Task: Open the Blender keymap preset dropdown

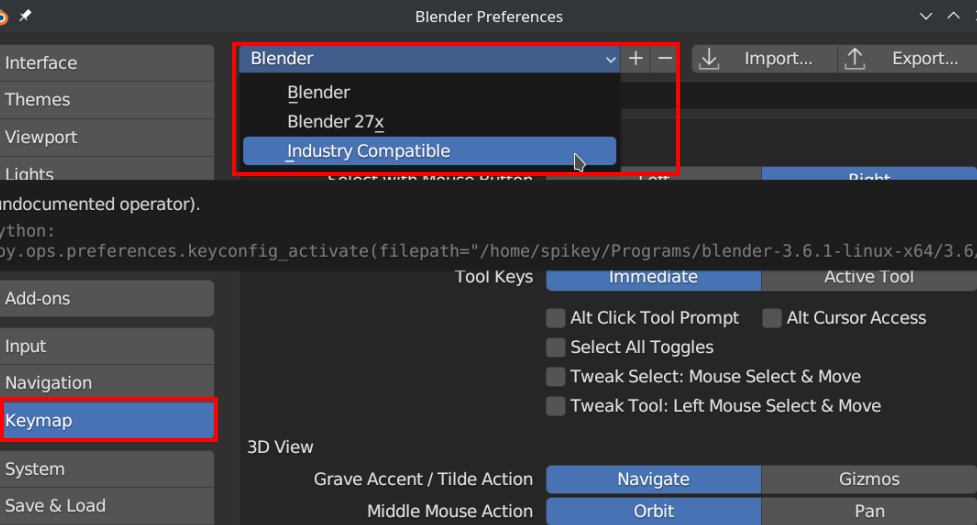Action: click(432, 59)
